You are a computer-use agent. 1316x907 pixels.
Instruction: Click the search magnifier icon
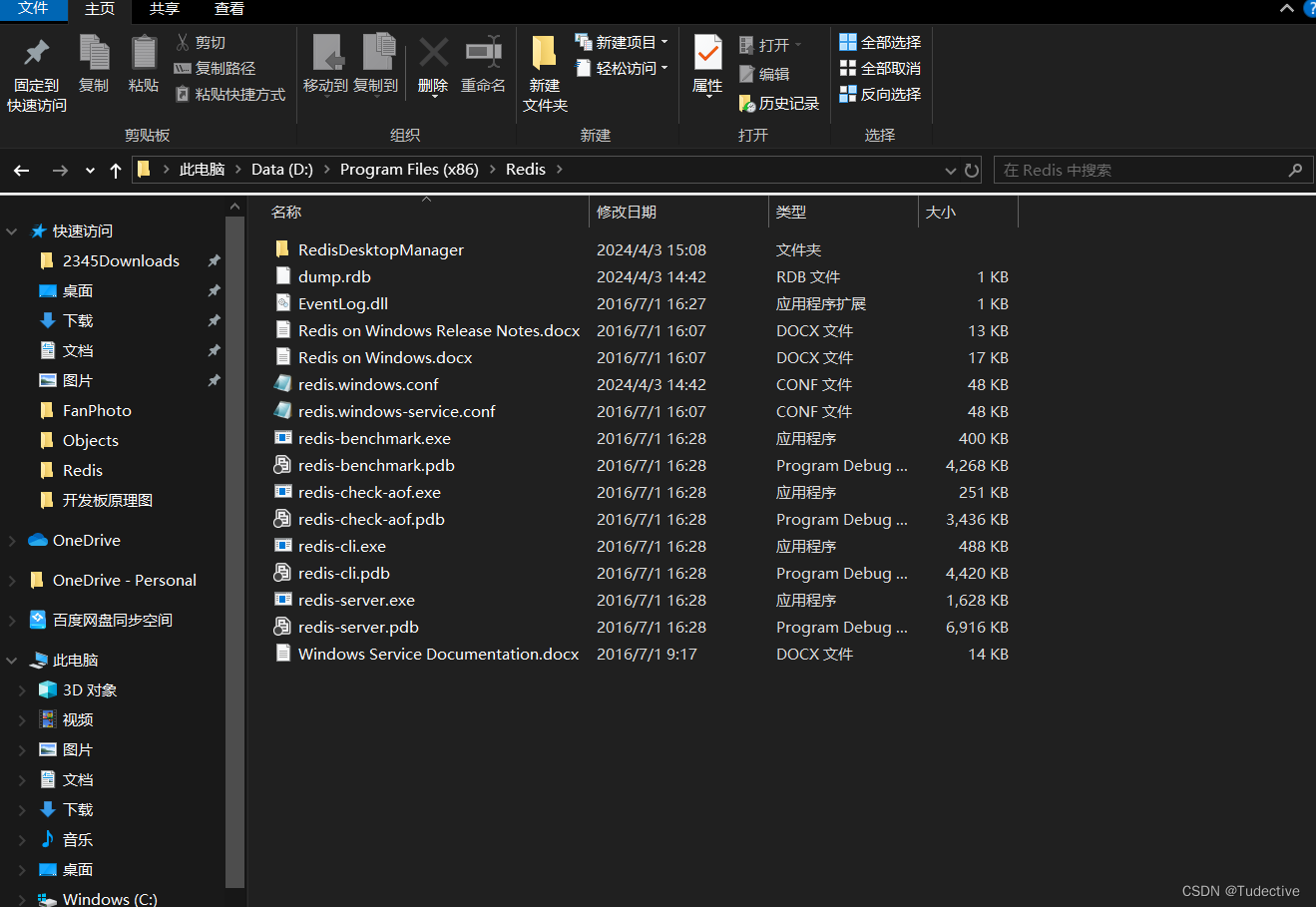1295,170
